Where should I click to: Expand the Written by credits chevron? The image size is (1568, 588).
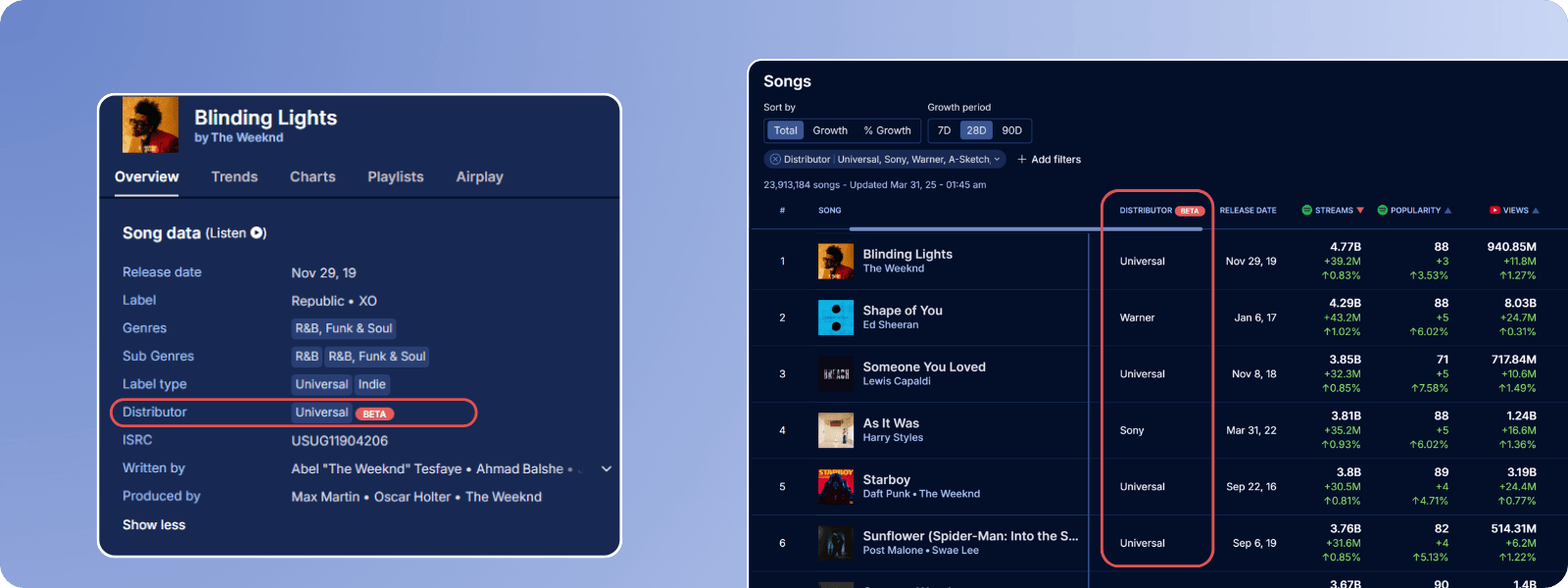click(x=607, y=469)
